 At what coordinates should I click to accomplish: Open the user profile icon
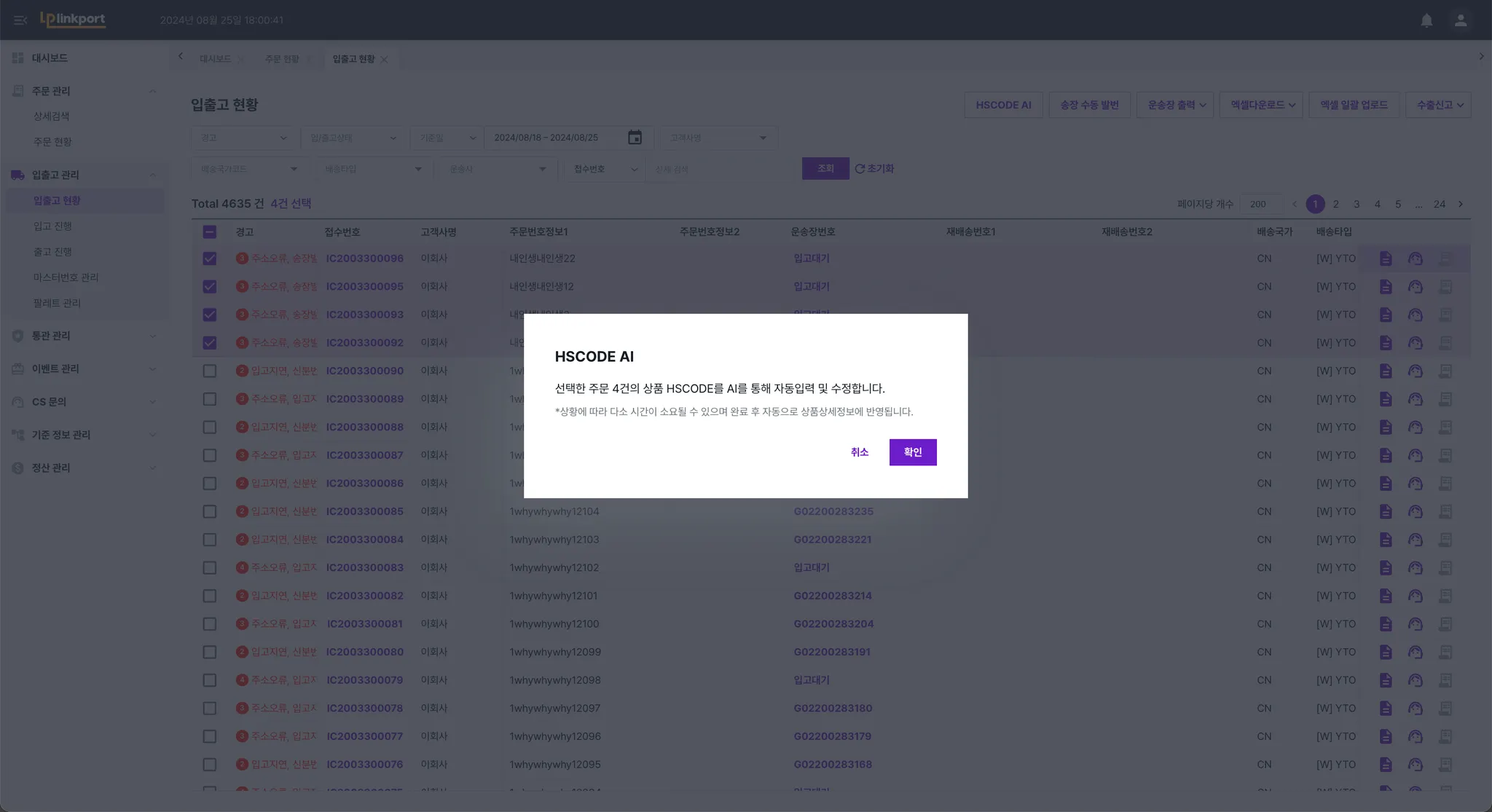(1460, 20)
